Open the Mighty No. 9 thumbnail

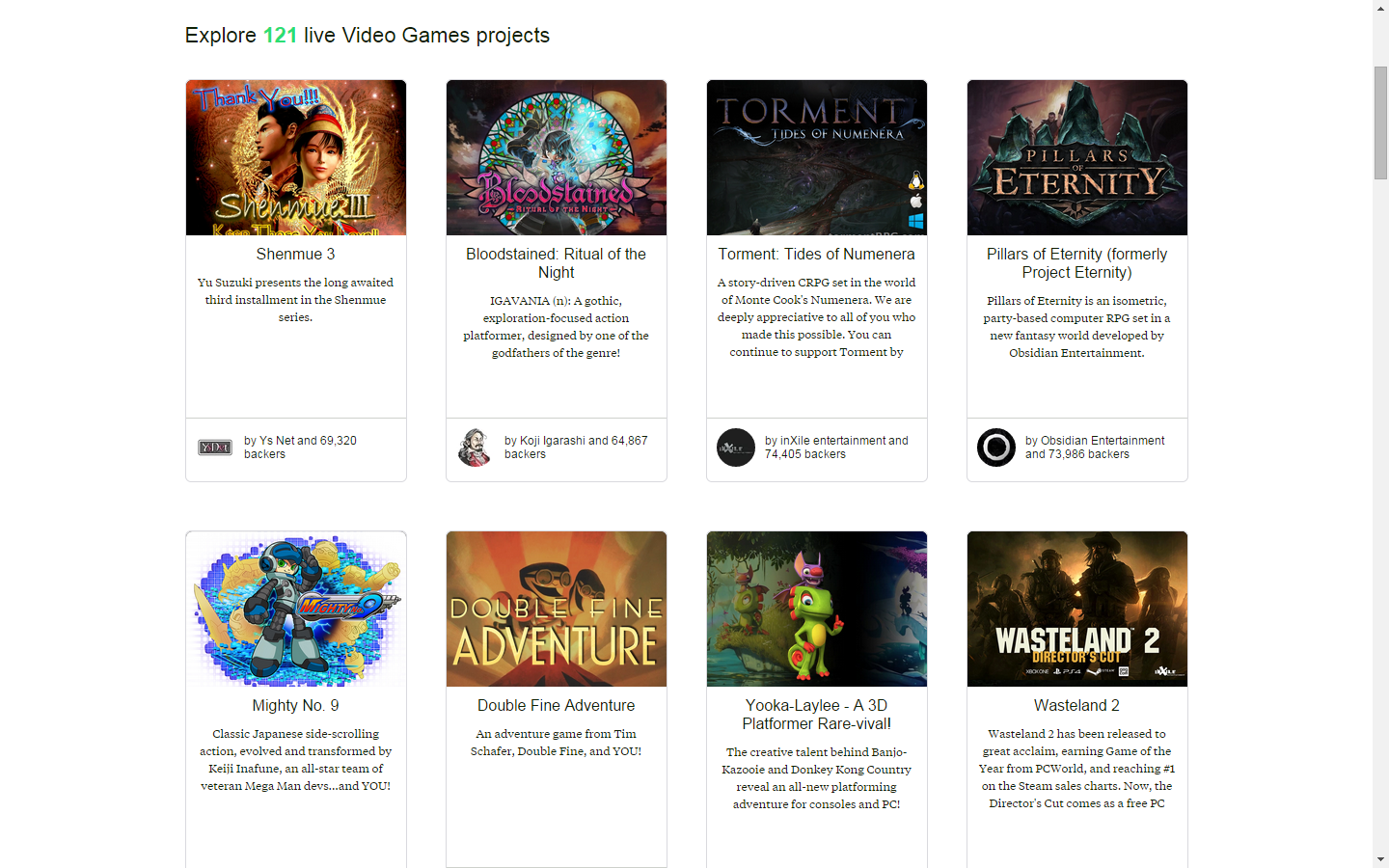tap(296, 609)
